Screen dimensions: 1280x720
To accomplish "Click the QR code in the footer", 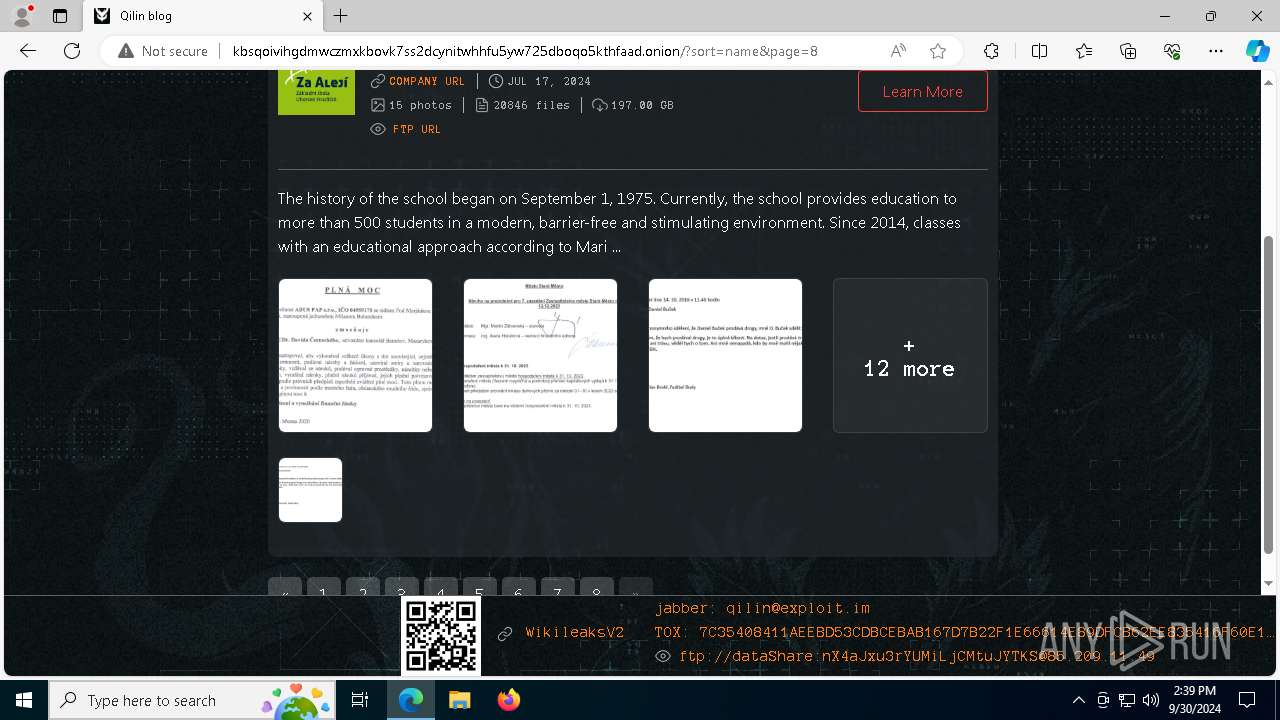I will 441,635.
